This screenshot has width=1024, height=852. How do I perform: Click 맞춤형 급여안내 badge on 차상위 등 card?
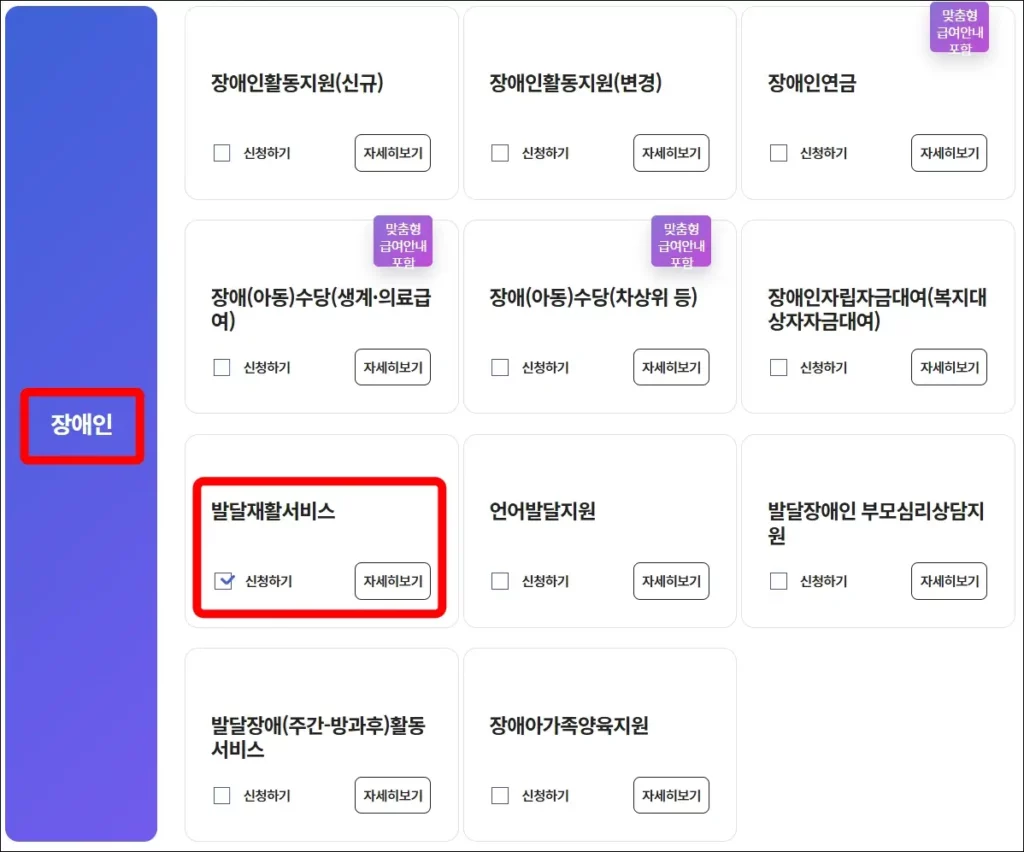coord(681,242)
